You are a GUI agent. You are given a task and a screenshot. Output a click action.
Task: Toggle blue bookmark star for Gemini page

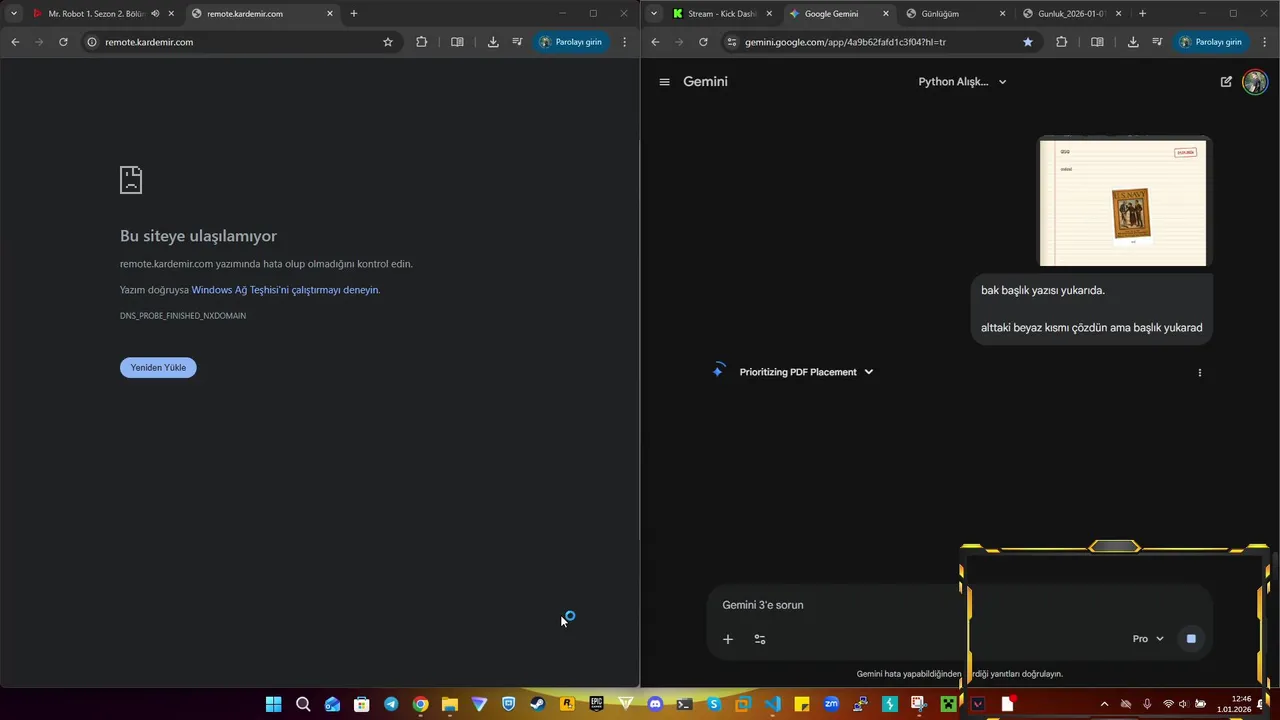(1028, 42)
